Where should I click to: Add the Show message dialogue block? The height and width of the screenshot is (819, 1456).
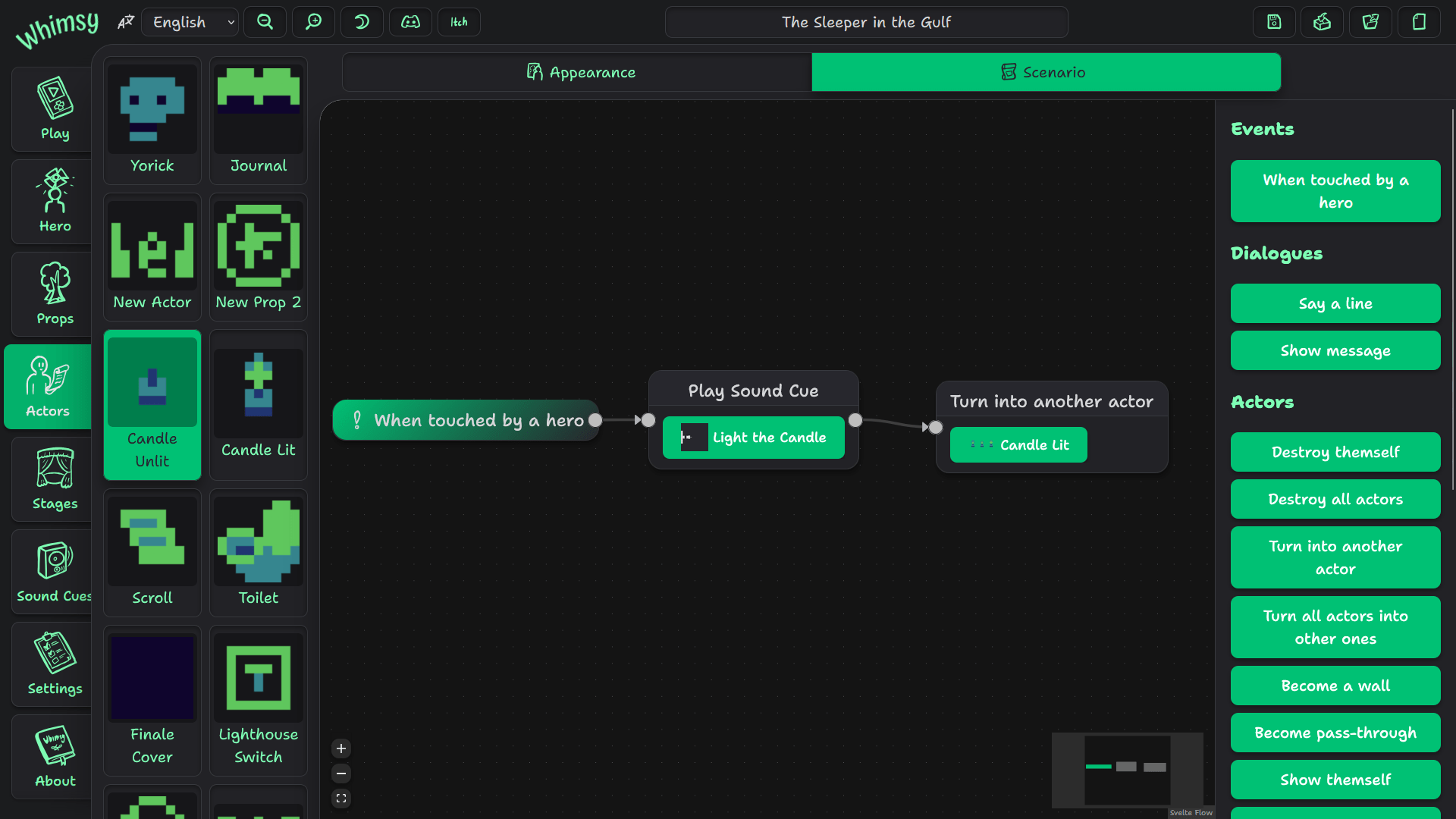[1335, 350]
